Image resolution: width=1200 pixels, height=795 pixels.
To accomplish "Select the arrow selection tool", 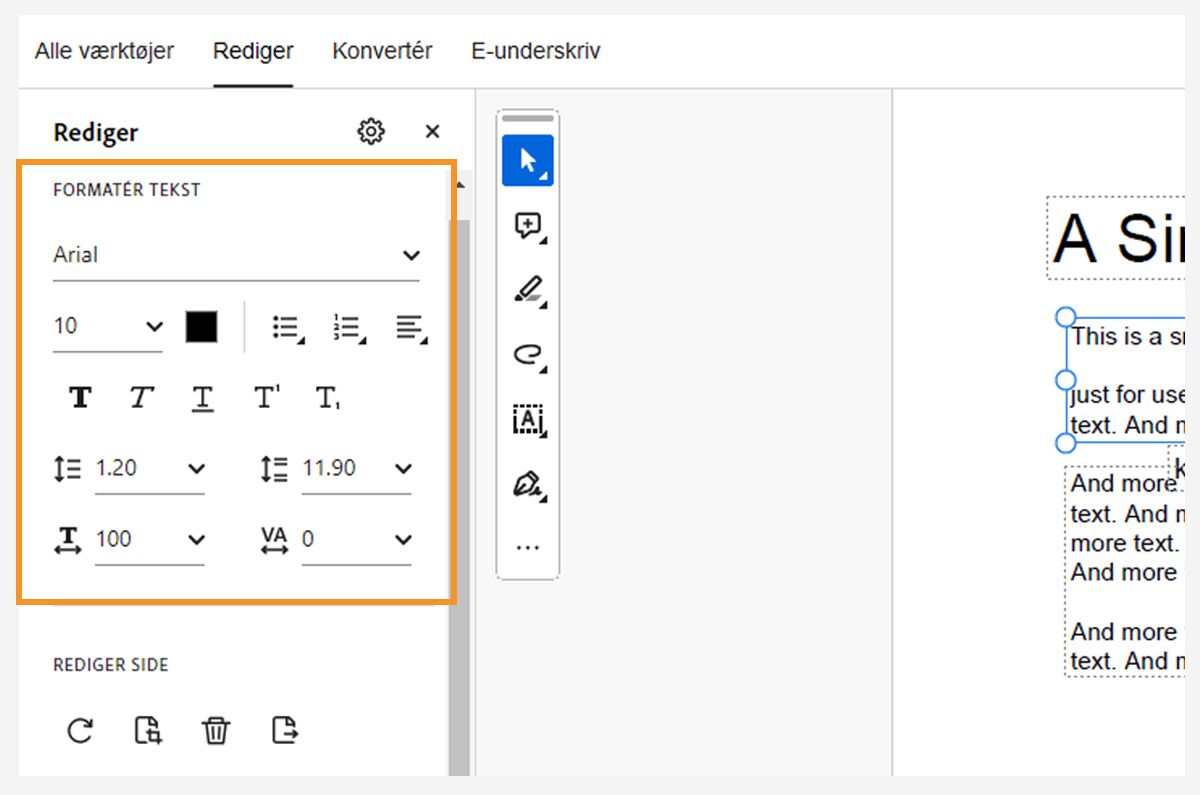I will 527,161.
